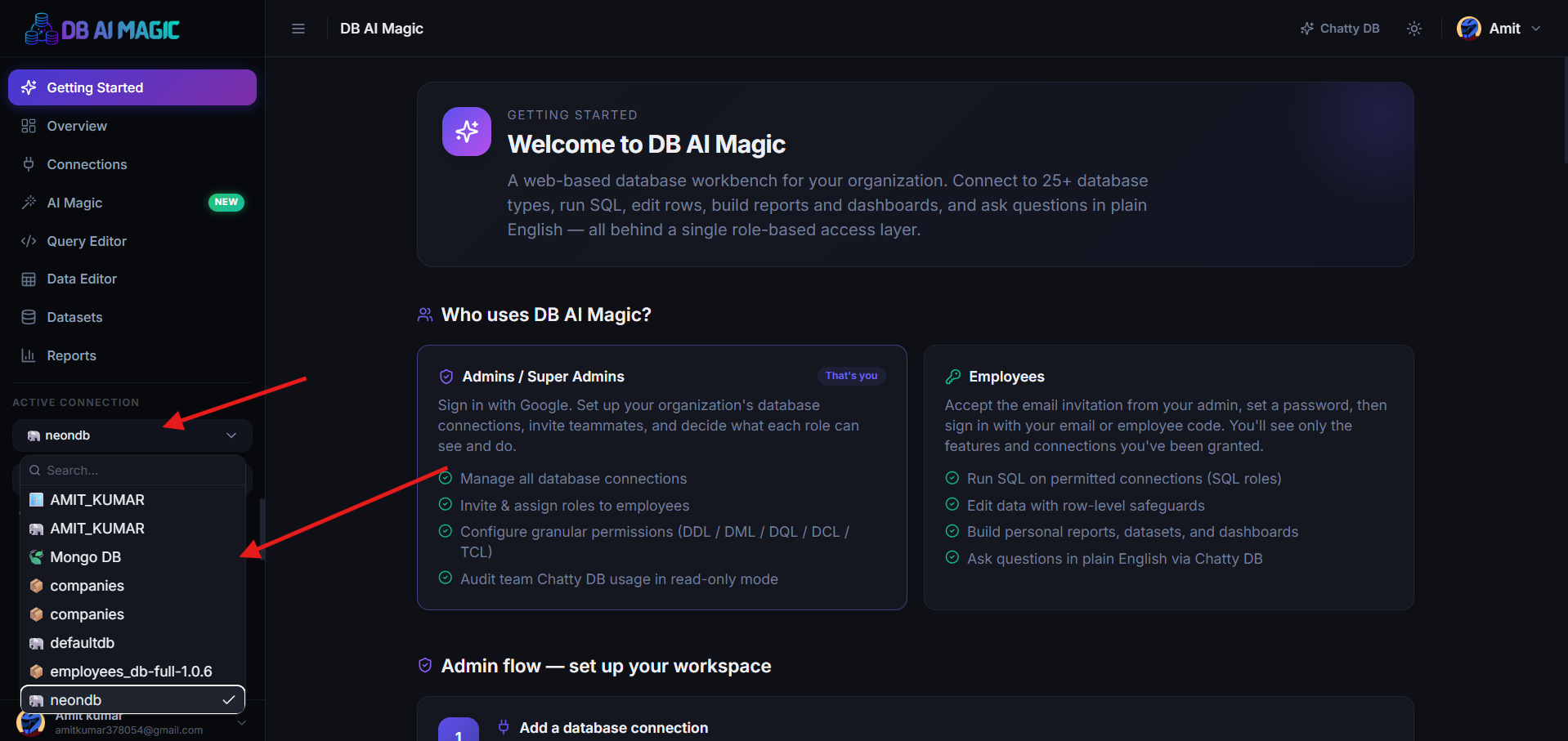Open the Amit user menu

(1499, 29)
